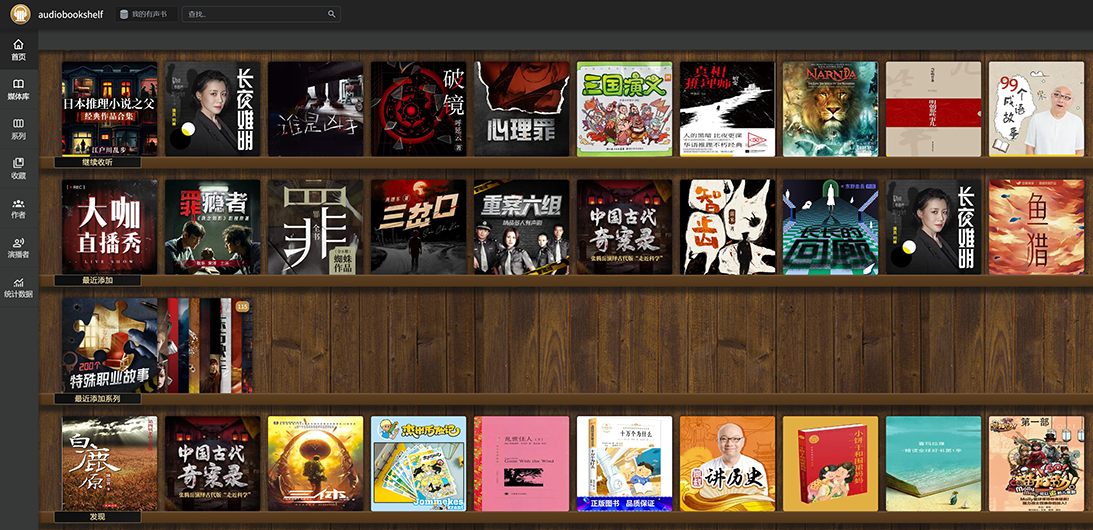Image resolution: width=1093 pixels, height=530 pixels.
Task: Open 罪瘾者 book cover
Action: (x=213, y=227)
